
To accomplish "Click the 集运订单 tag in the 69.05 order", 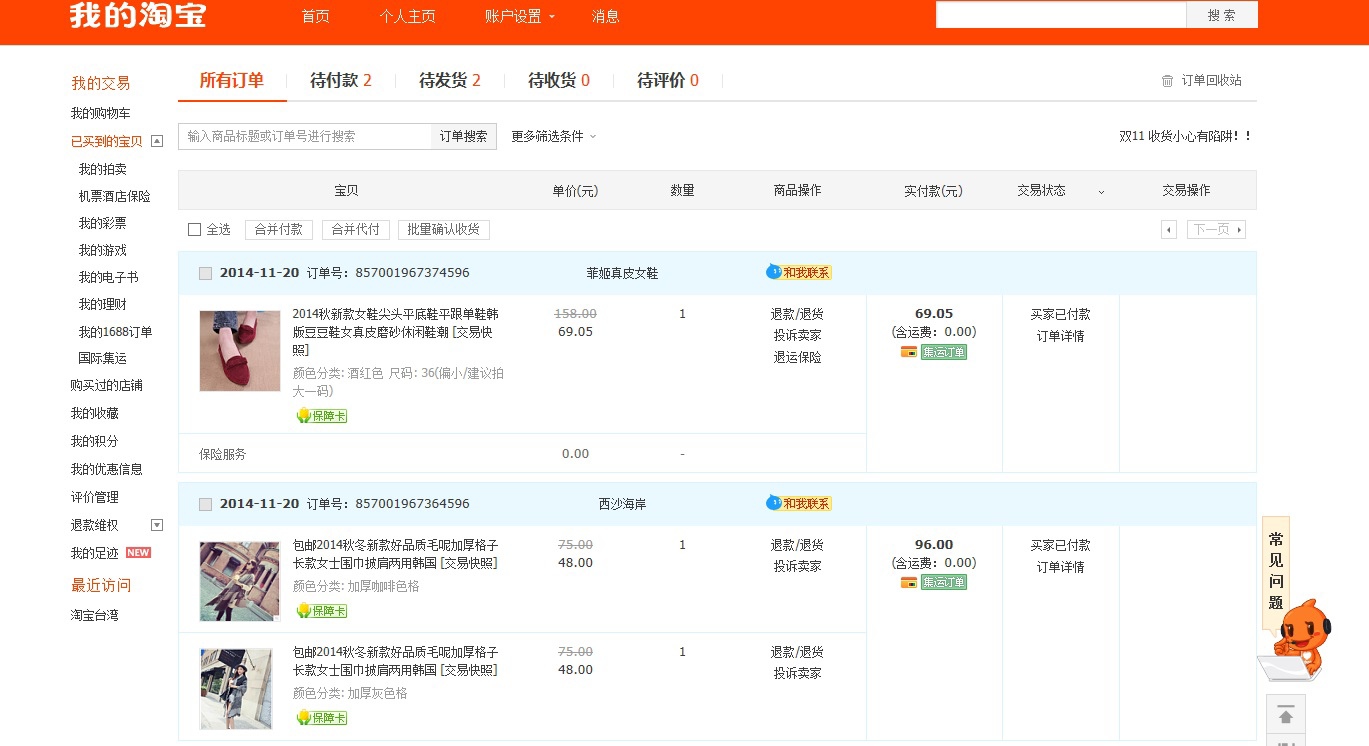I will click(944, 352).
